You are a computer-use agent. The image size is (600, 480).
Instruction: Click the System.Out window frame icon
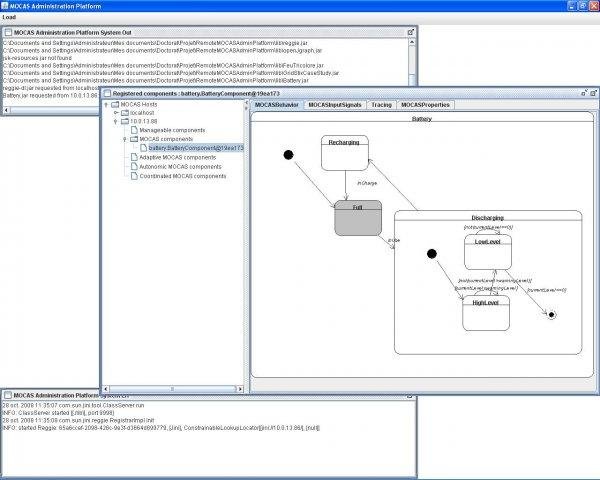click(x=8, y=33)
